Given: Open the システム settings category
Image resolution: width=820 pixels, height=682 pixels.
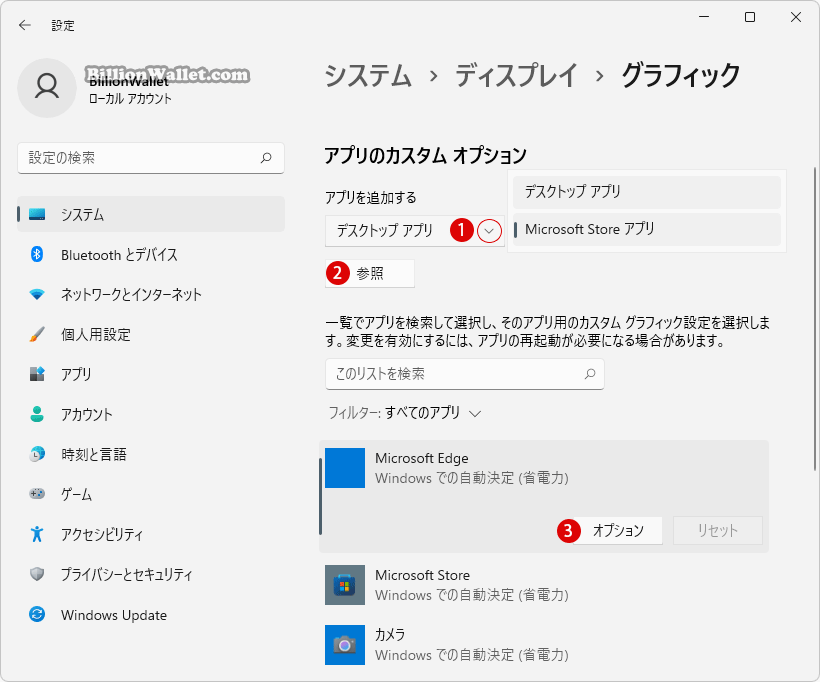Looking at the screenshot, I should click(x=151, y=214).
